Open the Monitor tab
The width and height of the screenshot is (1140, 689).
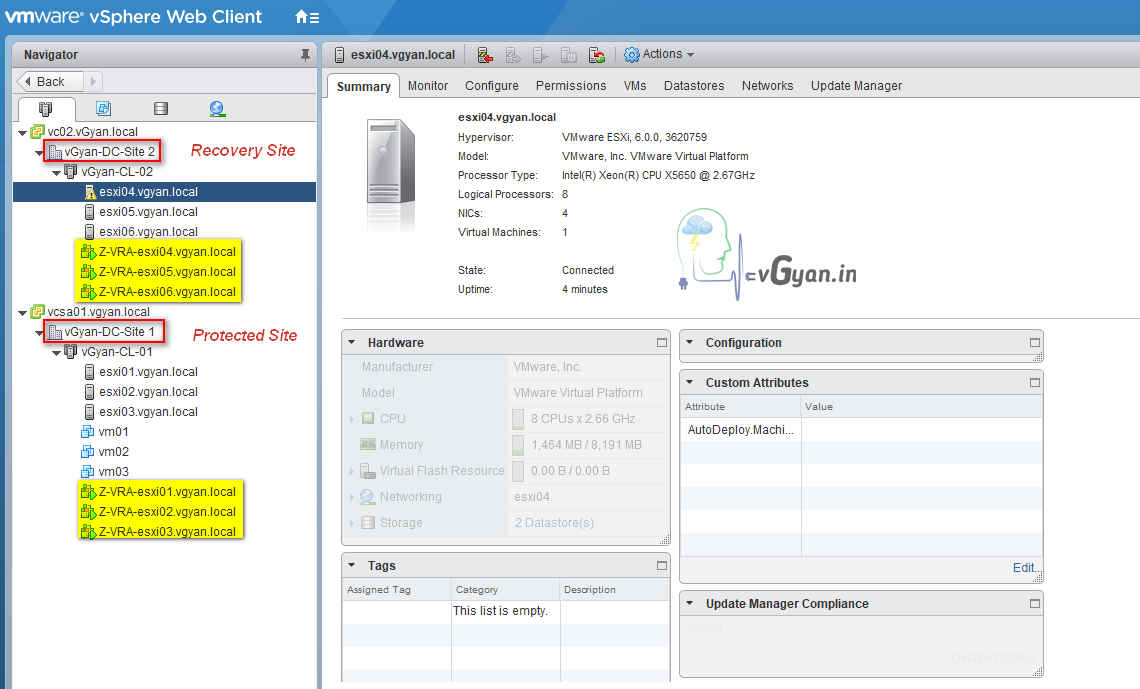(428, 86)
